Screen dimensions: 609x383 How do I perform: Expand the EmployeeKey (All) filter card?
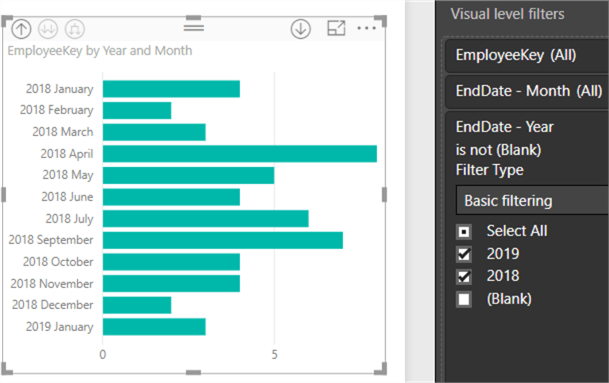tap(527, 56)
